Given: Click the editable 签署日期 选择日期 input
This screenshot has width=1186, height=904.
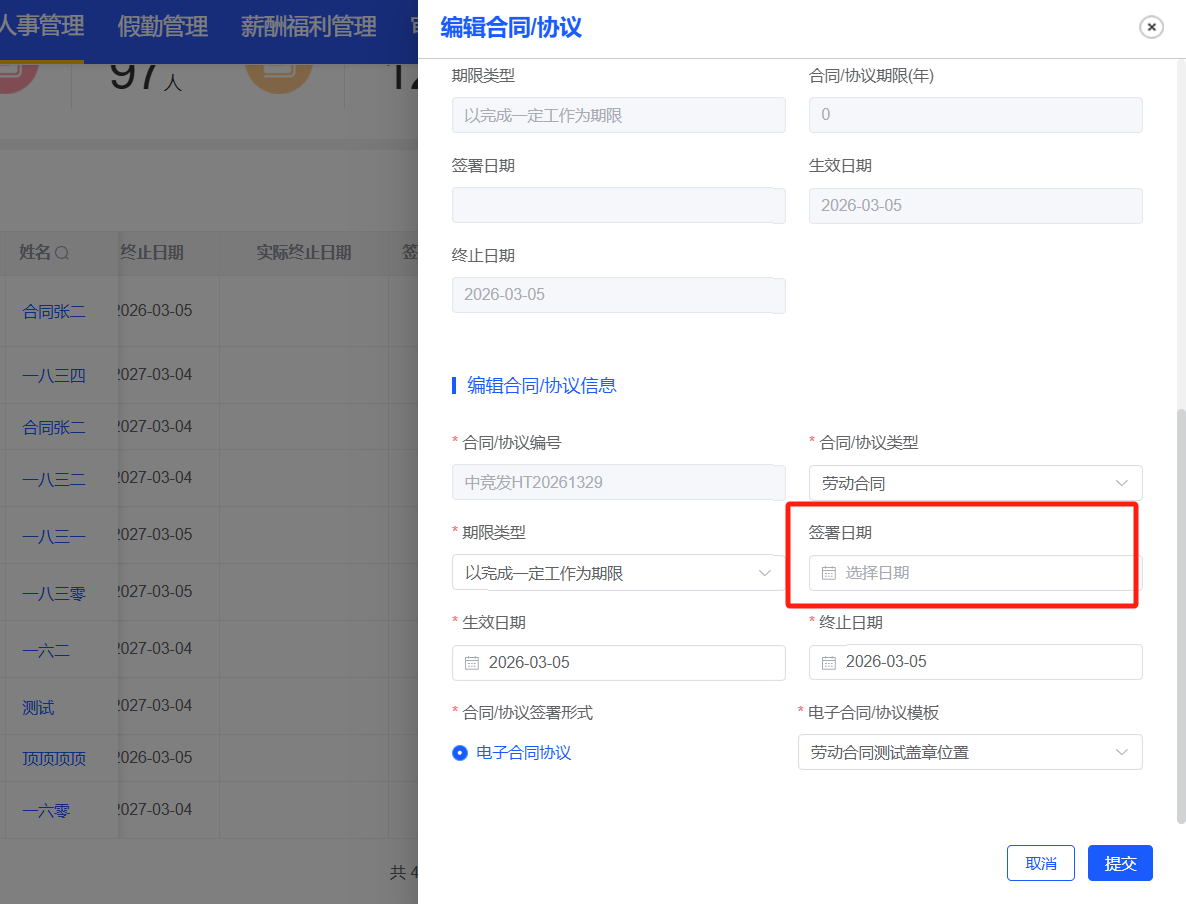Looking at the screenshot, I should pos(975,573).
